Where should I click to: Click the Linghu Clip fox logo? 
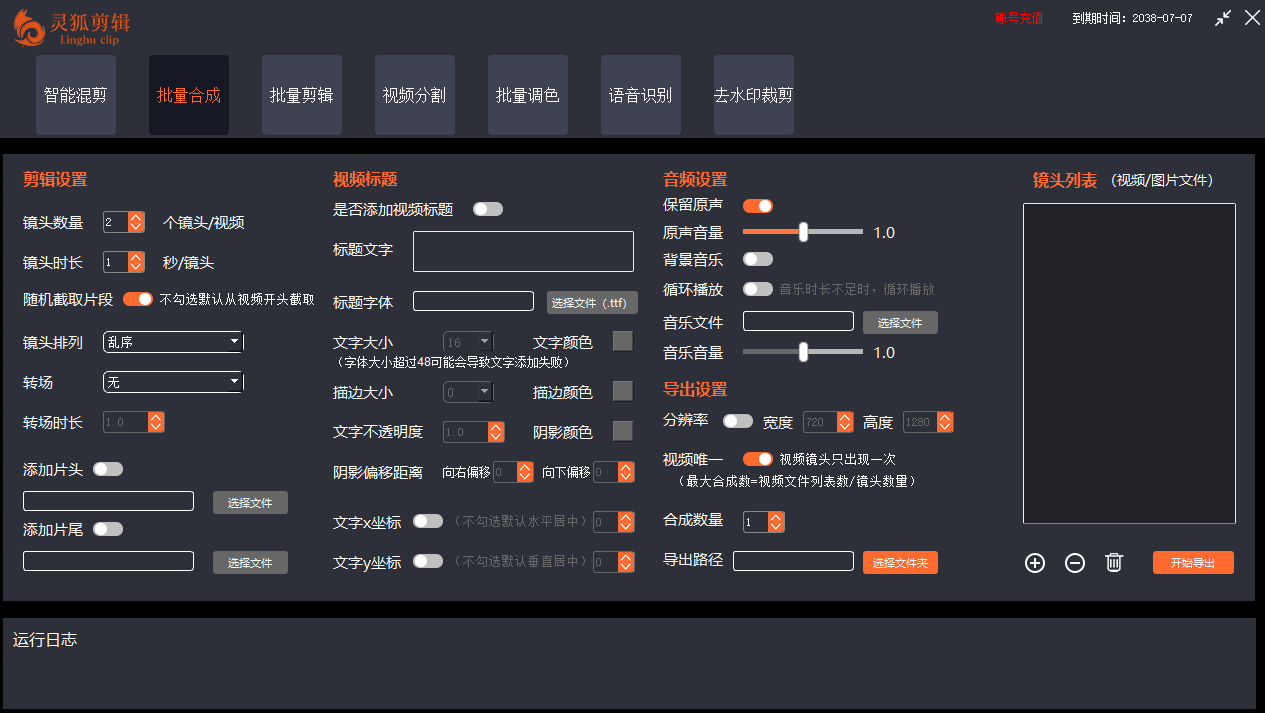(x=30, y=28)
